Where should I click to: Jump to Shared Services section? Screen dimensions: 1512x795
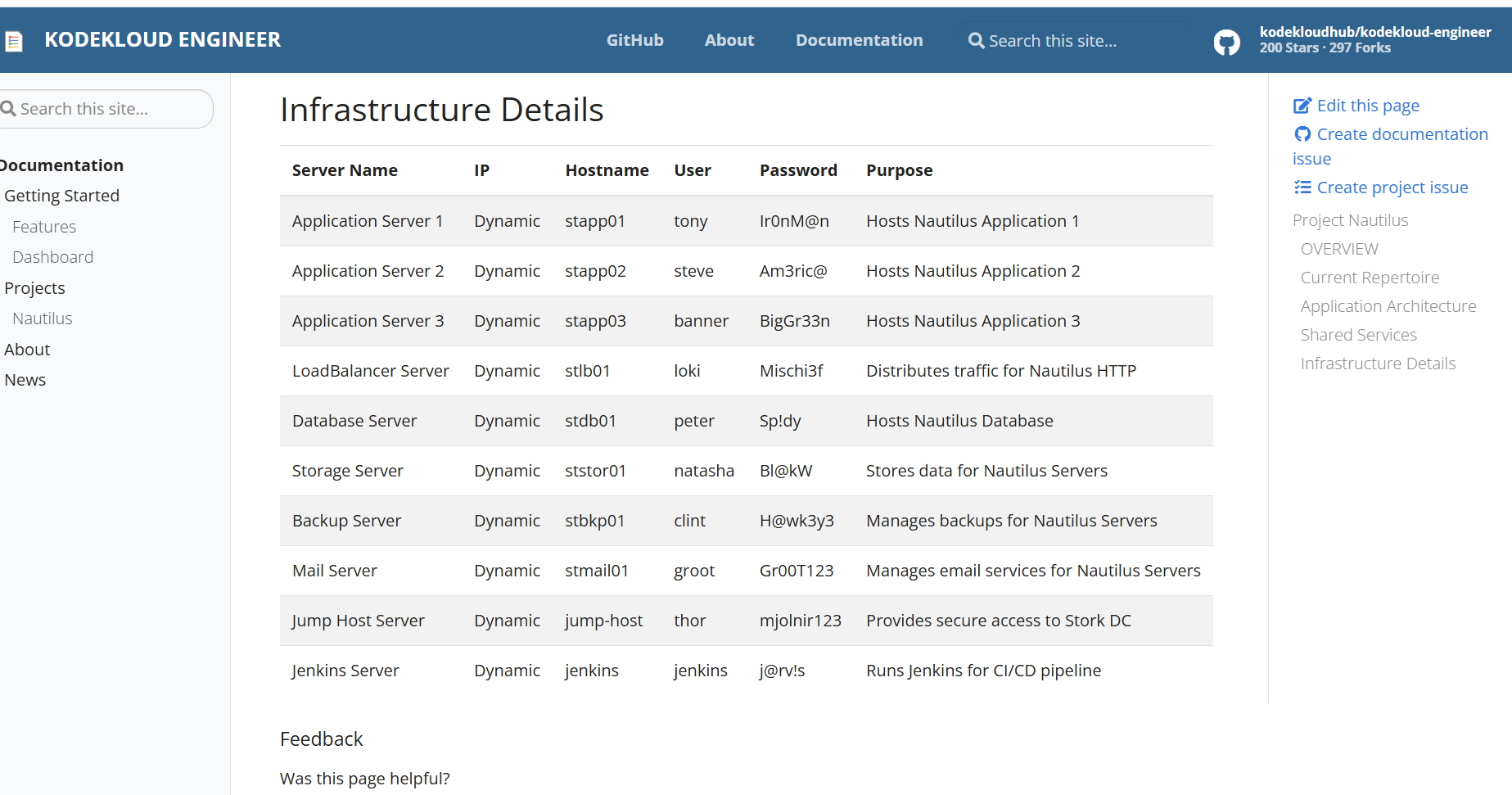click(x=1359, y=335)
